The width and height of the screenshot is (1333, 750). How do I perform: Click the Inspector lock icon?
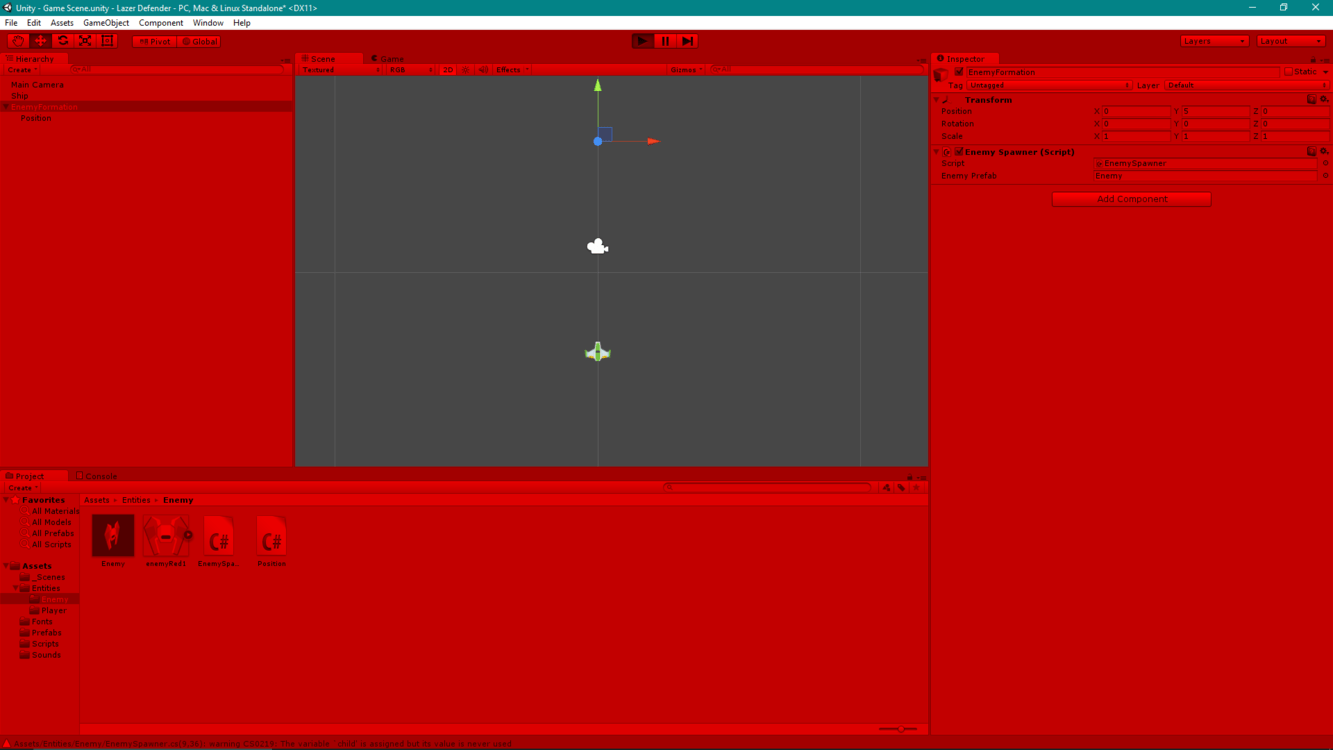[1314, 60]
